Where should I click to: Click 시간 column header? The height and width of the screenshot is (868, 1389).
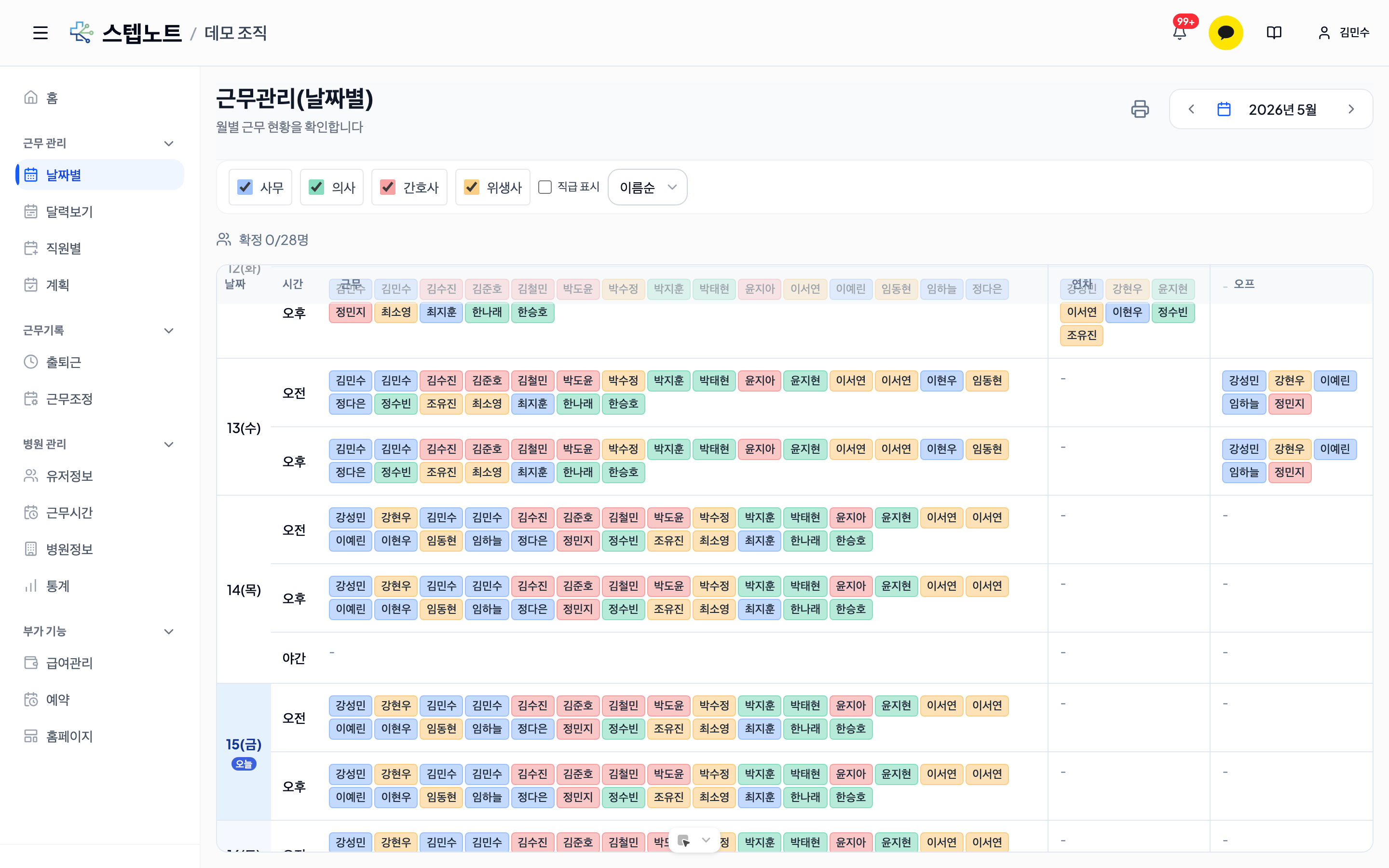pos(293,284)
